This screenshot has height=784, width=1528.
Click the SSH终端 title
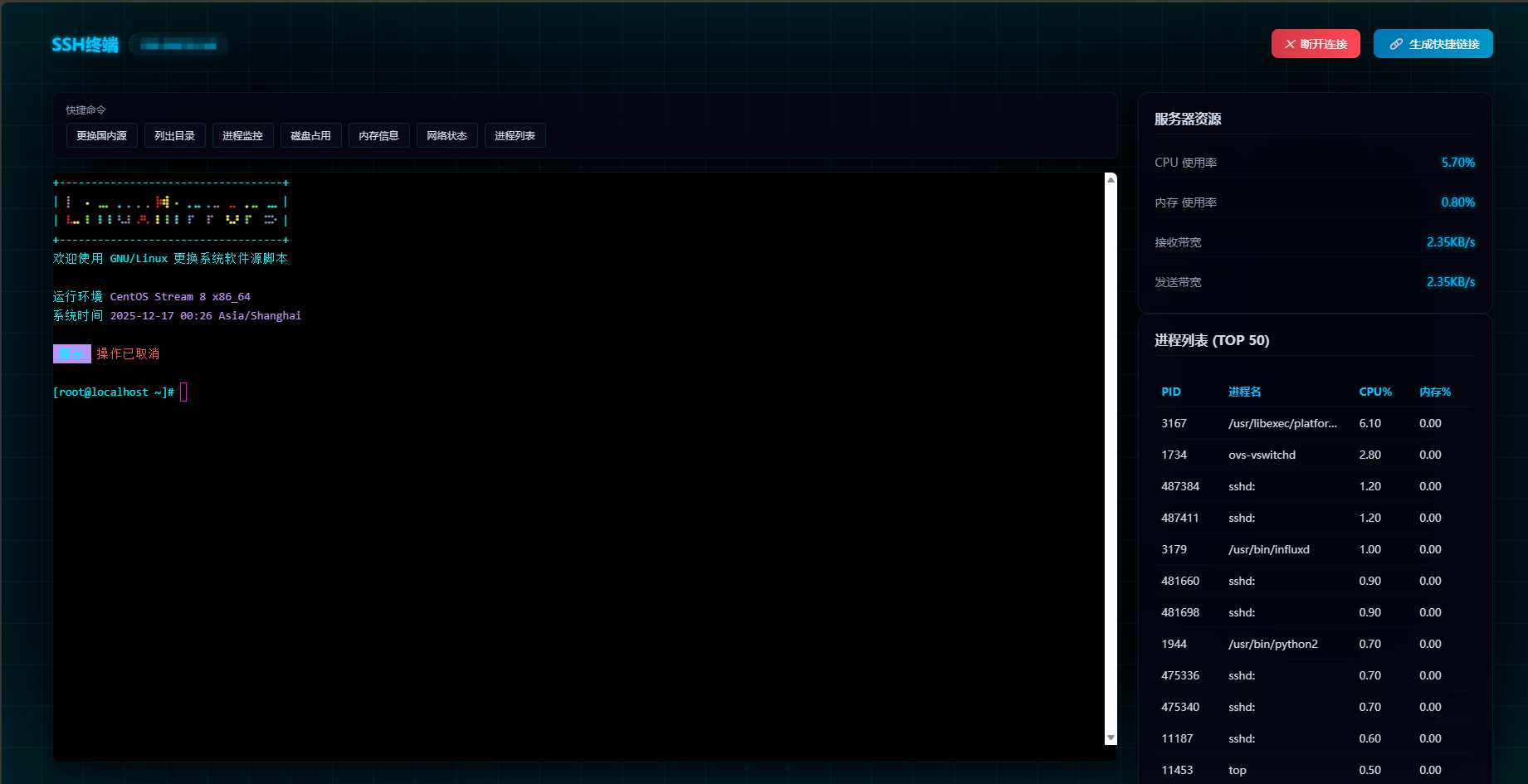click(85, 45)
